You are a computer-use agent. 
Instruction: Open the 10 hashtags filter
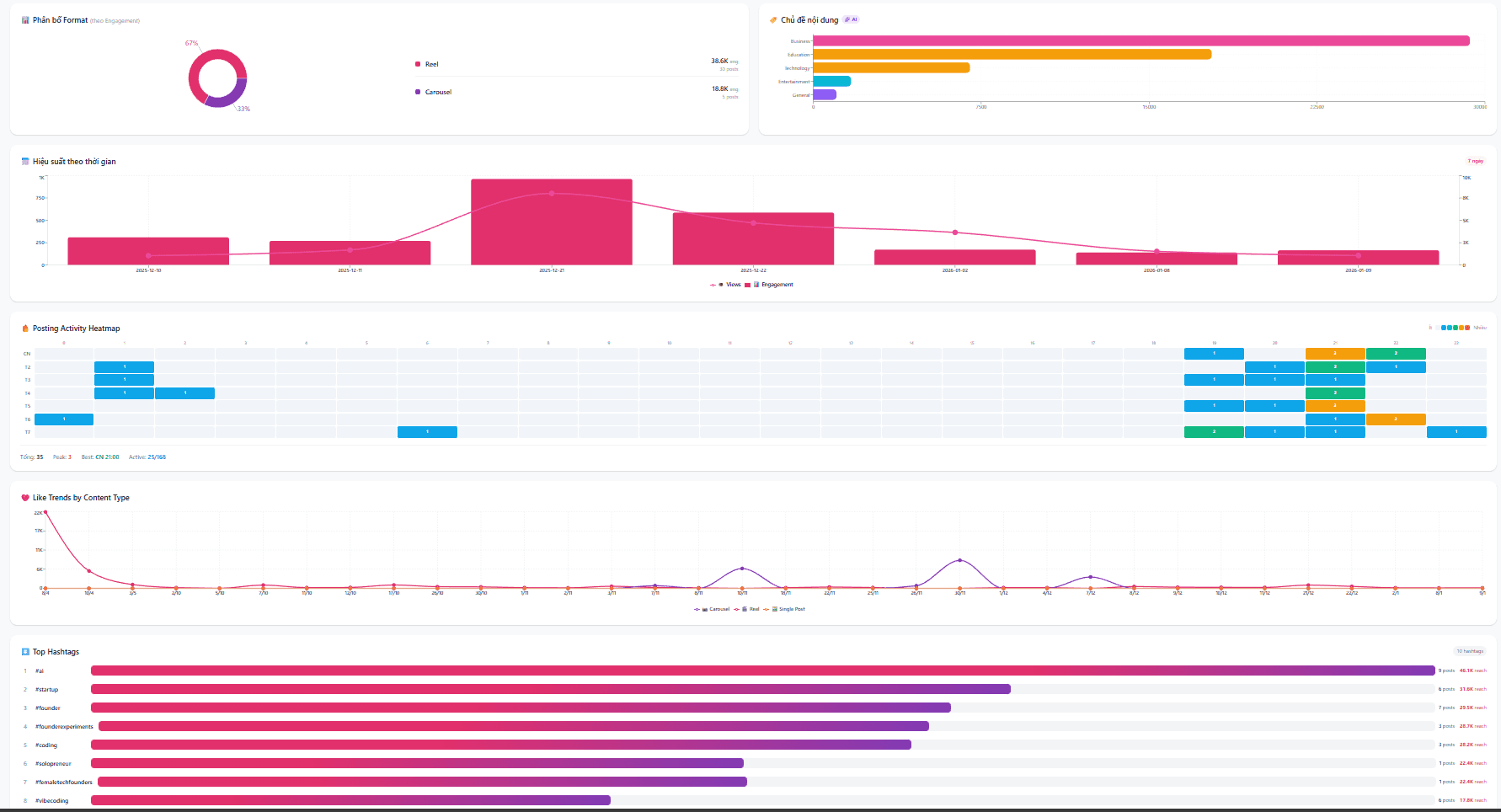tap(1470, 650)
